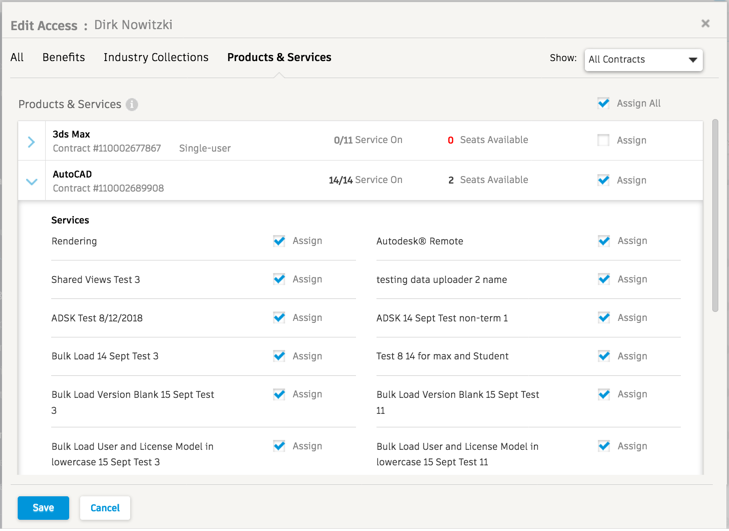
Task: Uncheck Assign for AutoCAD
Action: [x=603, y=180]
